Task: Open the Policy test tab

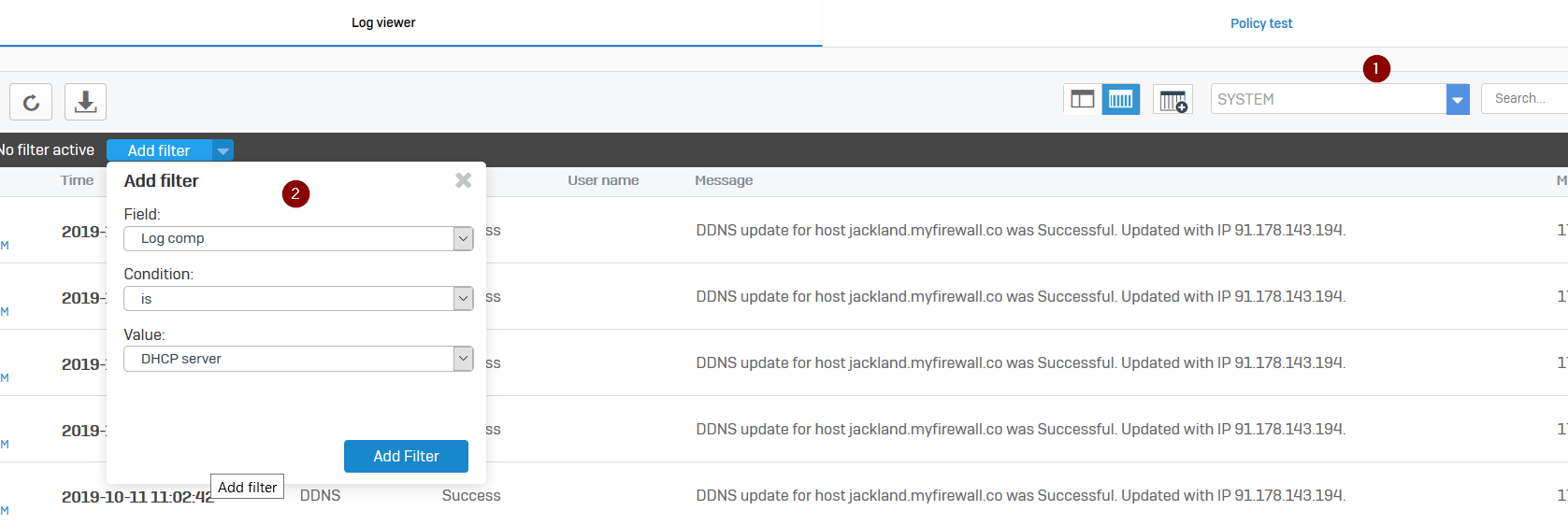Action: [x=1260, y=23]
